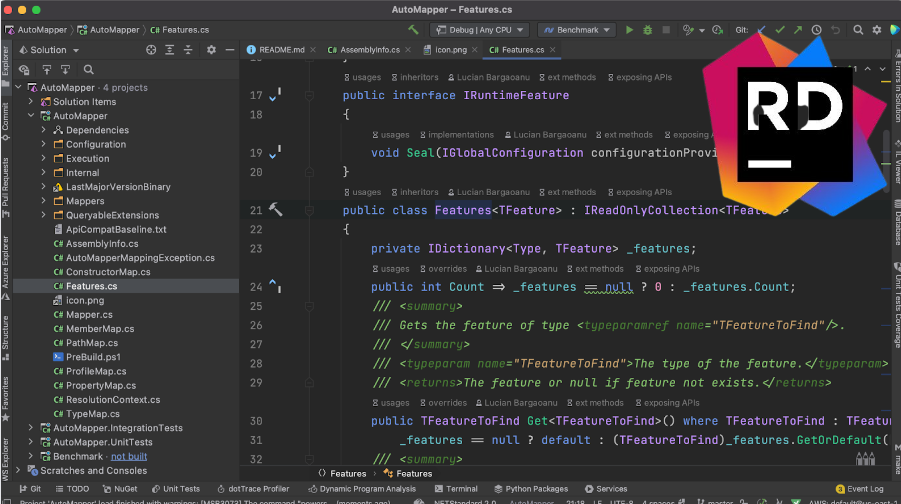
Task: Hide the Solution explorer panel
Action: [230, 50]
